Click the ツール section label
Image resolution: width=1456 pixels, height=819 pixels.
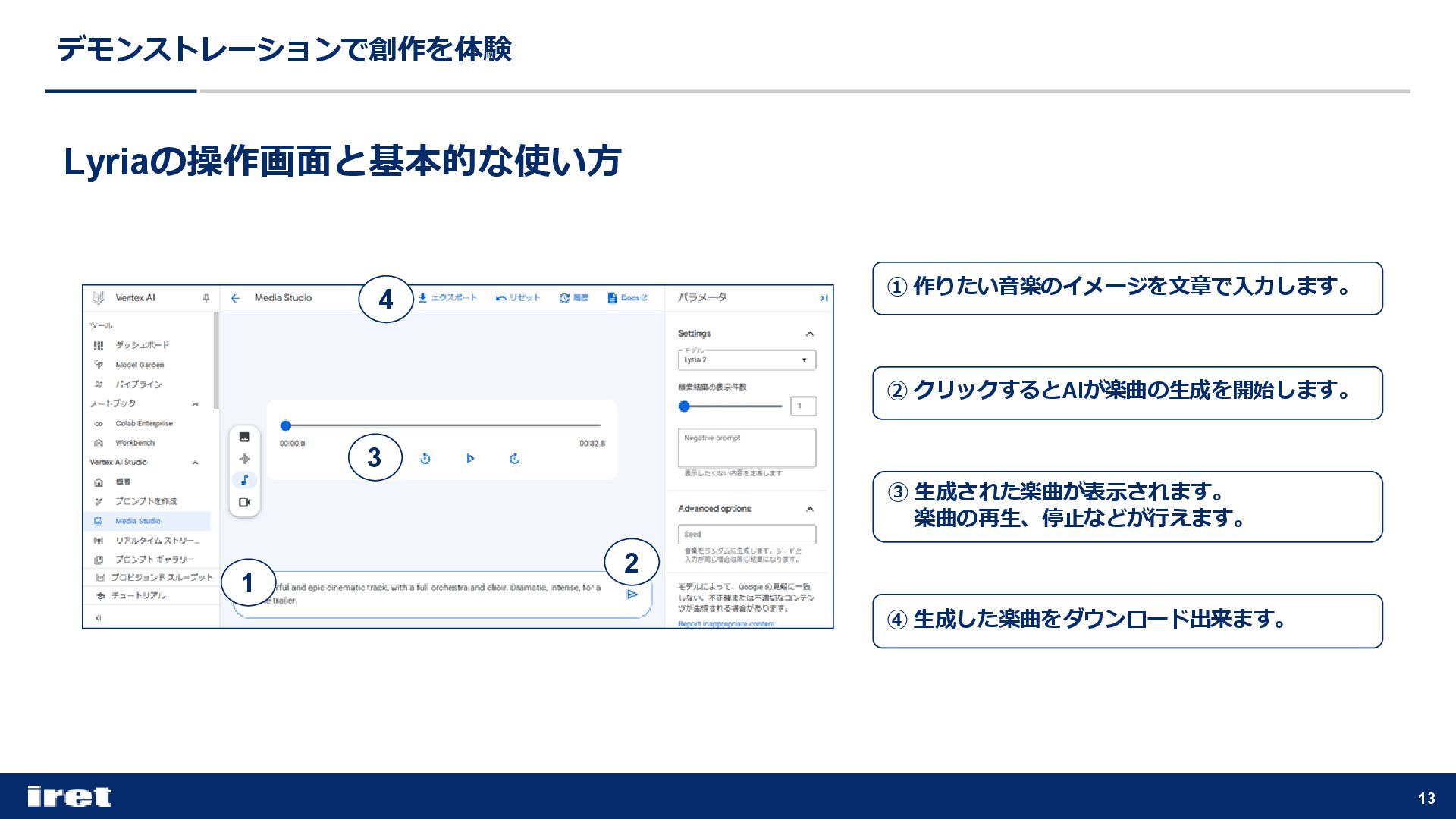pos(101,325)
